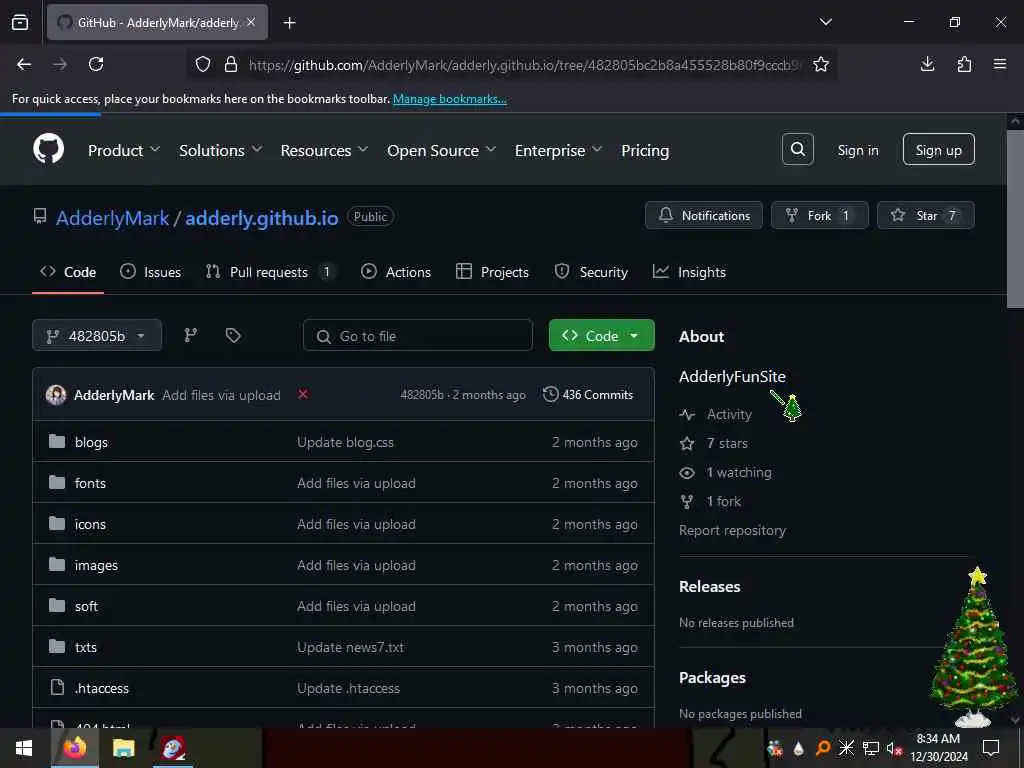Click the Report repository link
Viewport: 1024px width, 768px height.
tap(732, 530)
